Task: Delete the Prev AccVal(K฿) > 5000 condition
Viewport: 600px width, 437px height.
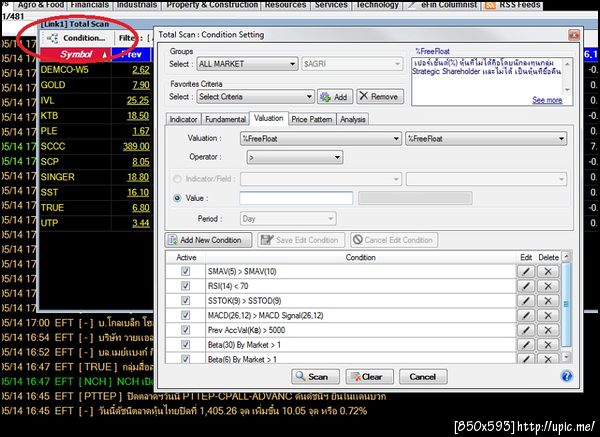Action: [548, 330]
